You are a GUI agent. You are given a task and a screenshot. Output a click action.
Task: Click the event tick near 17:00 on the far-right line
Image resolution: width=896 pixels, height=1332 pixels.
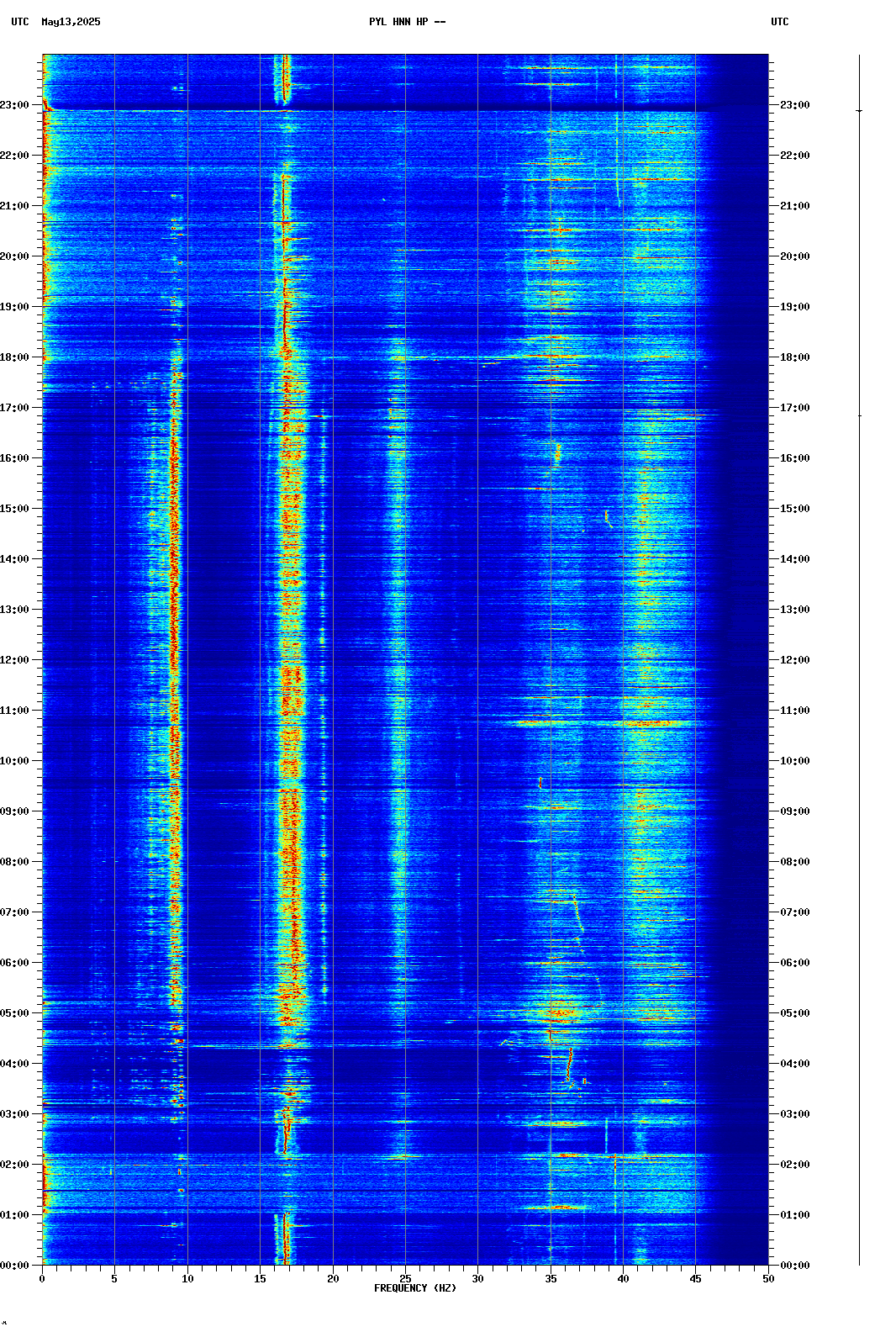[859, 415]
